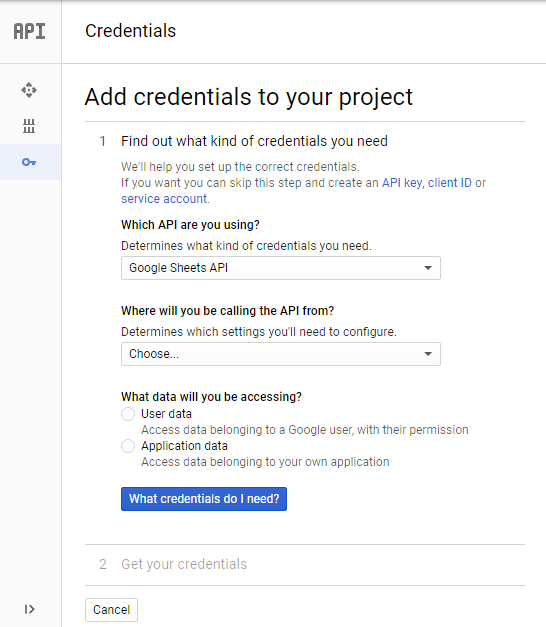Click What credentials do I need? button
Viewport: 546px width, 627px height.
click(x=204, y=499)
